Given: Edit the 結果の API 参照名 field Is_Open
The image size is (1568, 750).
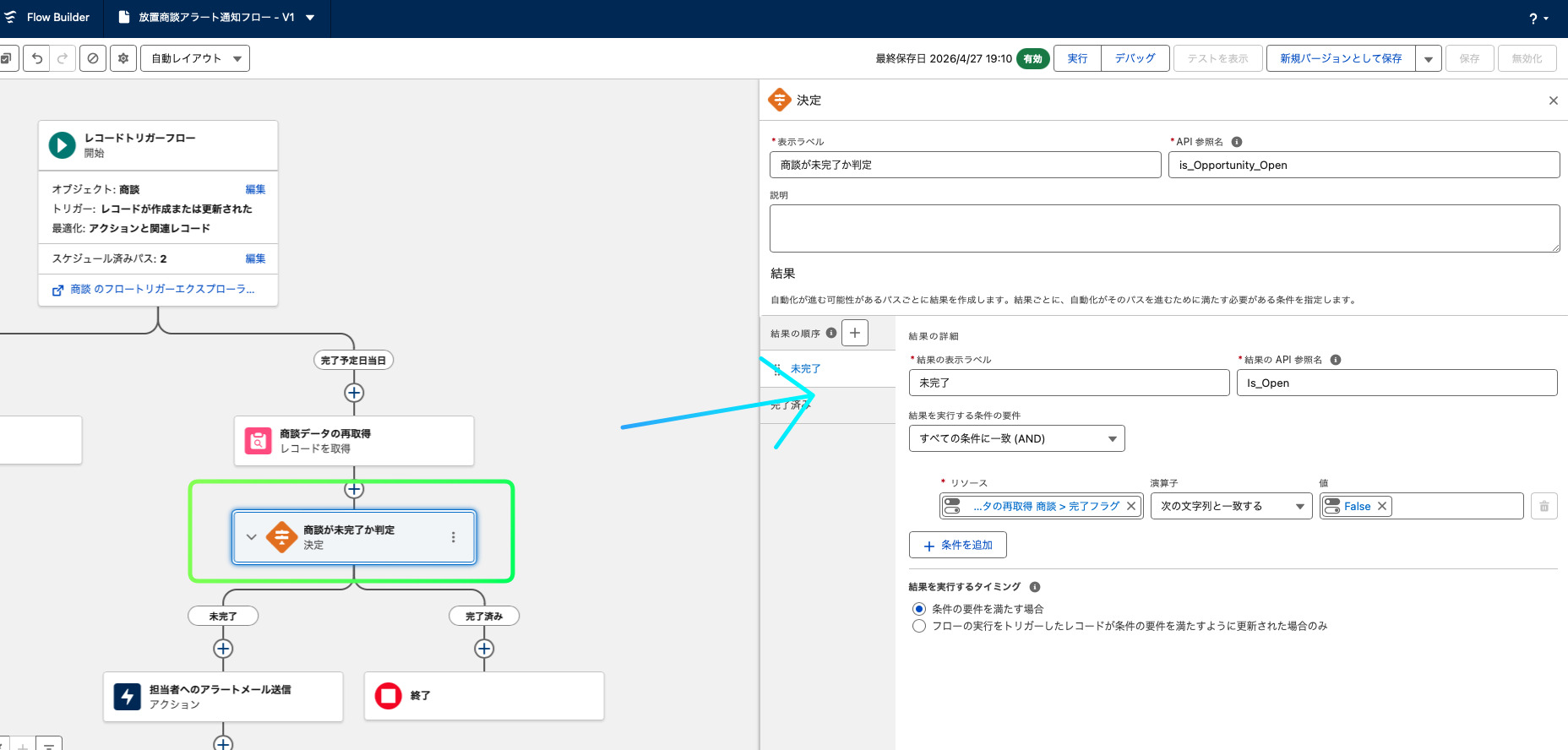Looking at the screenshot, I should click(1396, 383).
